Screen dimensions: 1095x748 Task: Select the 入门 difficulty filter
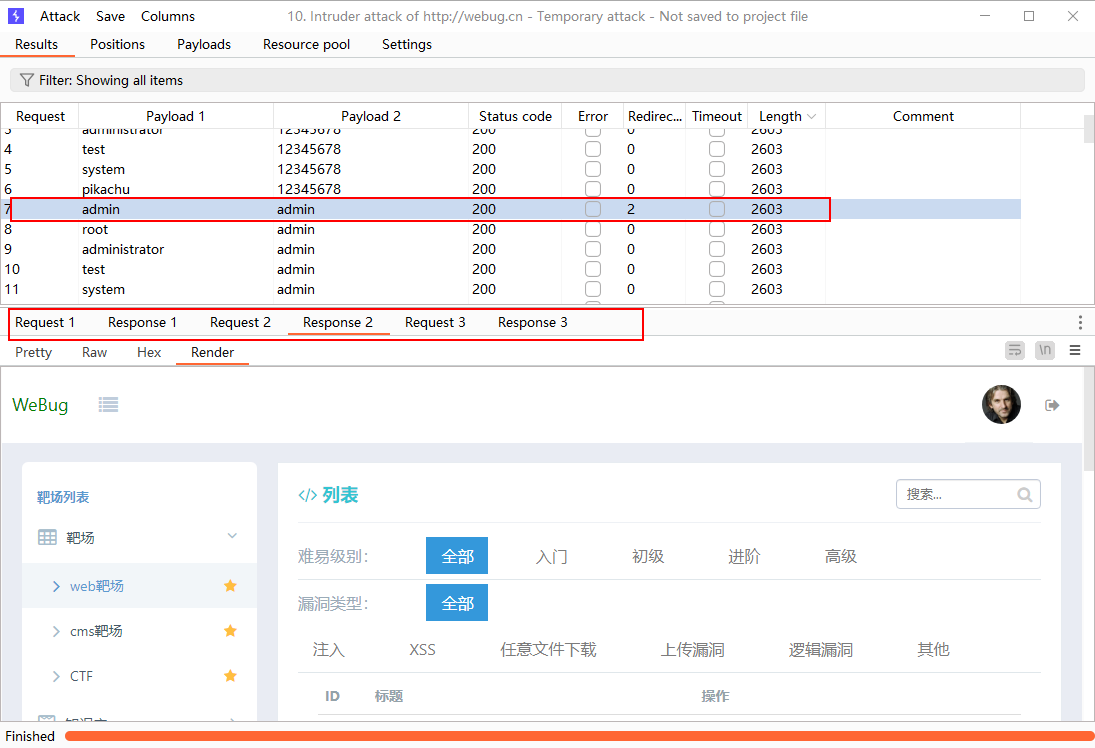pyautogui.click(x=551, y=556)
